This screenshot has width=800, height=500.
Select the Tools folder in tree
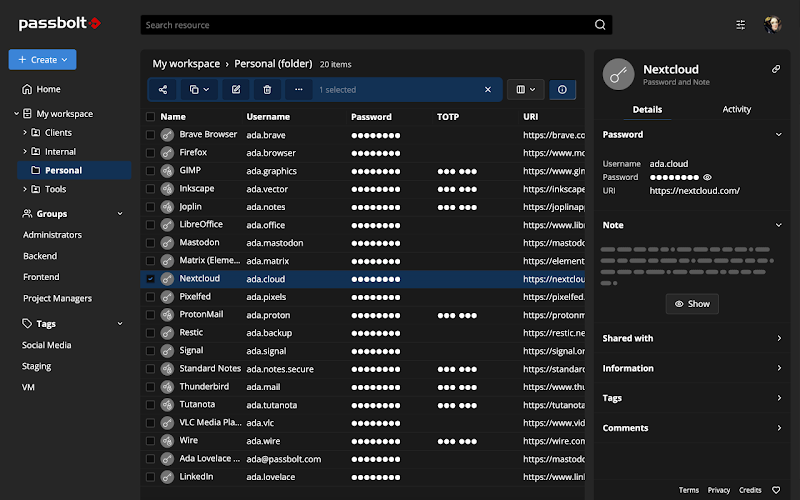point(56,189)
